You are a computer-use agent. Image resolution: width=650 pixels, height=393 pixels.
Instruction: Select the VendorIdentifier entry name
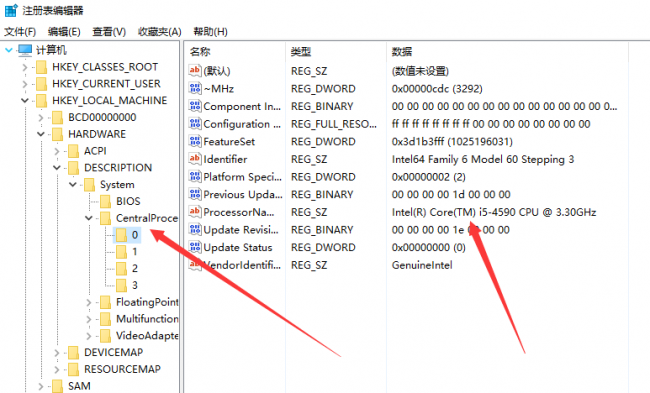[242, 265]
